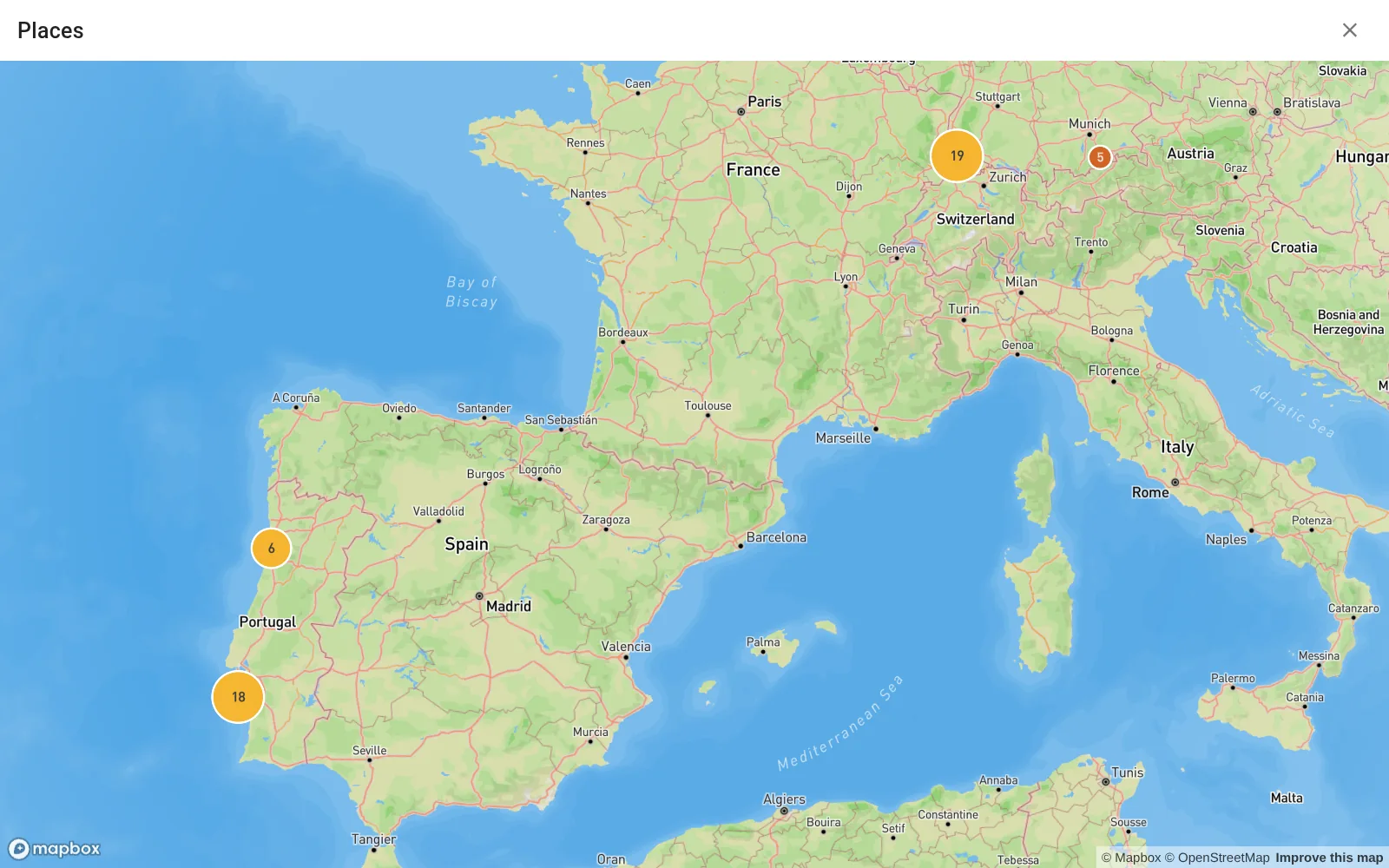1389x868 pixels.
Task: Click the Vienna city label
Action: (1228, 102)
